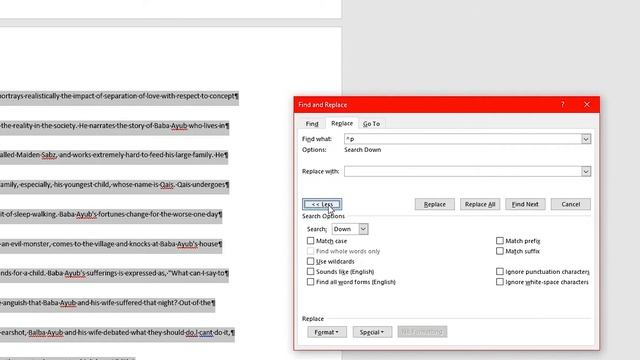Viewport: 640px width, 360px height.
Task: Enable Sounds like (English) checkbox
Action: (311, 271)
